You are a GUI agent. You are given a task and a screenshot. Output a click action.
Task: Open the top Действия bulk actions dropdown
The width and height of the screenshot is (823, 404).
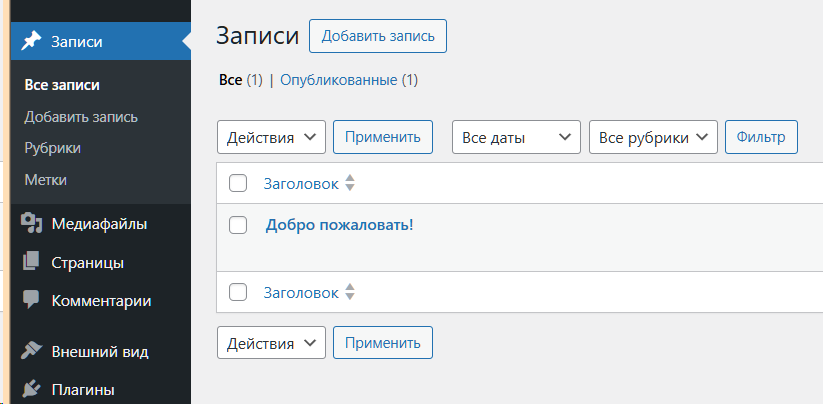[x=271, y=138]
